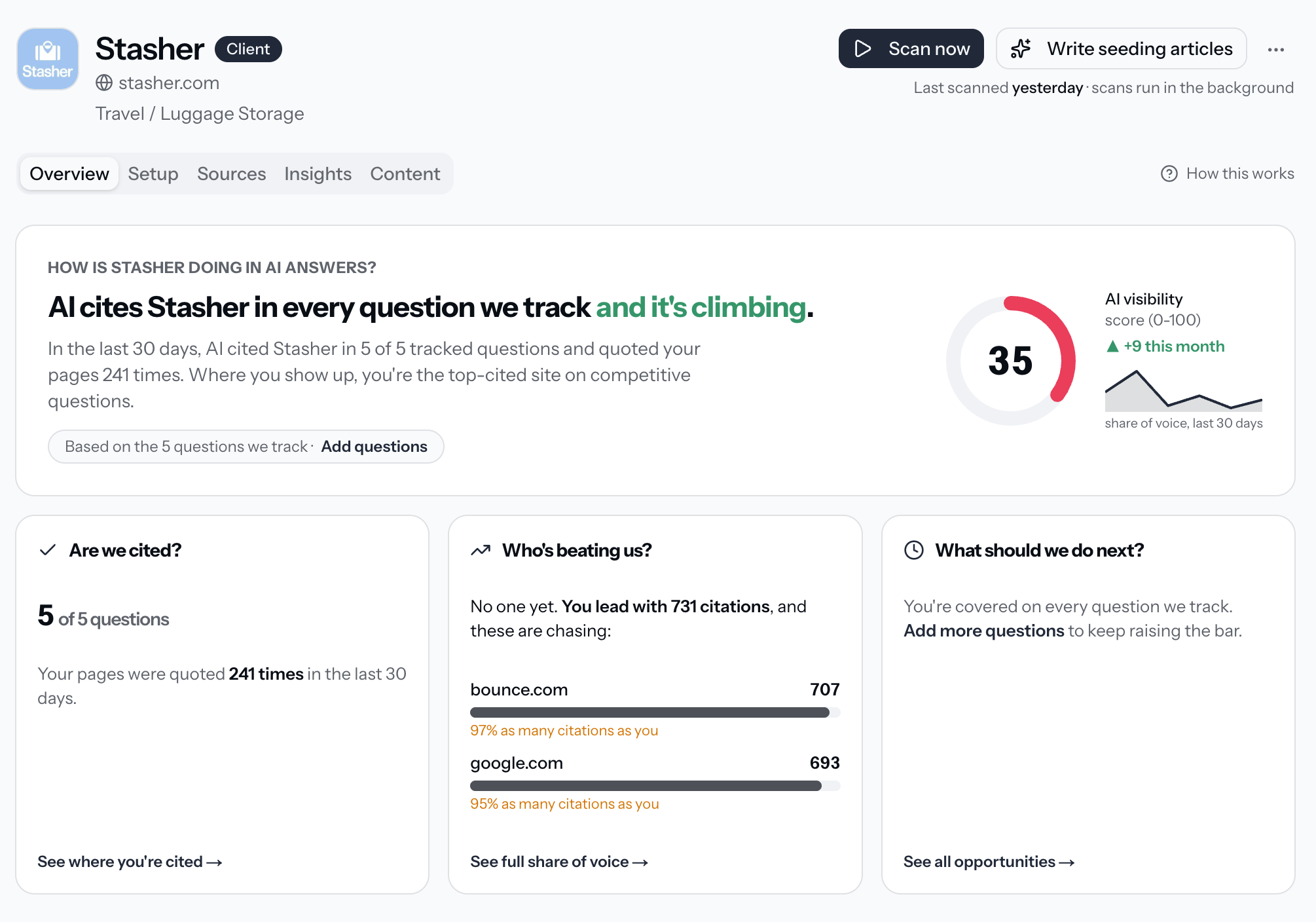This screenshot has width=1316, height=922.
Task: Open the three-dots more options menu
Action: (1275, 49)
